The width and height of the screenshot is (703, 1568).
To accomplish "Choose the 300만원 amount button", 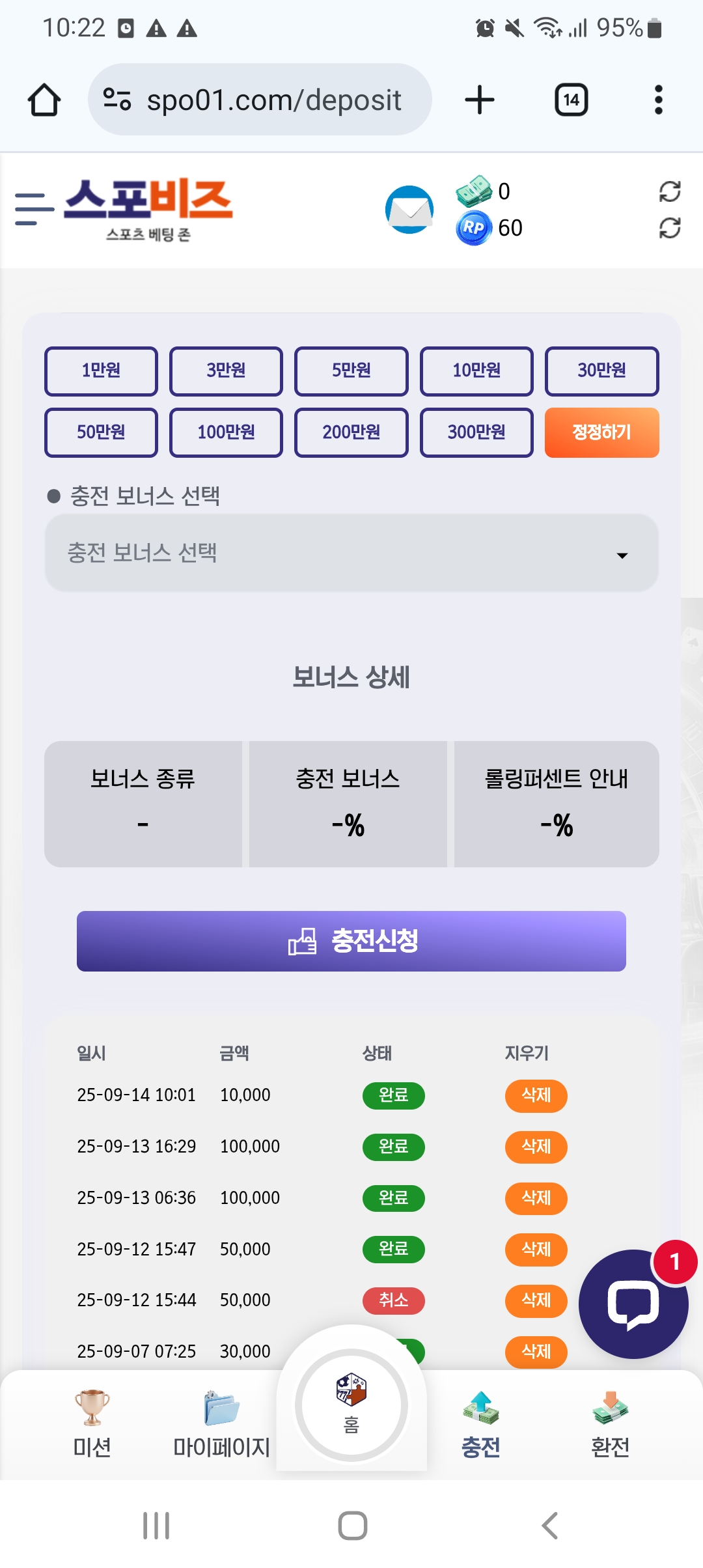I will pos(476,432).
